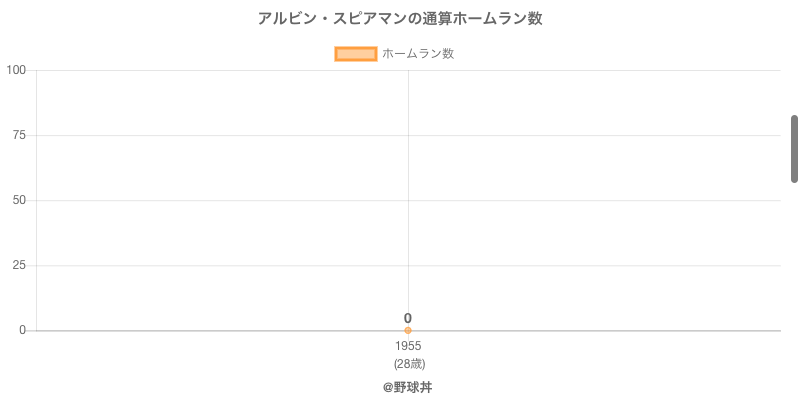Click the 75 y-axis tick label

[x=19, y=135]
